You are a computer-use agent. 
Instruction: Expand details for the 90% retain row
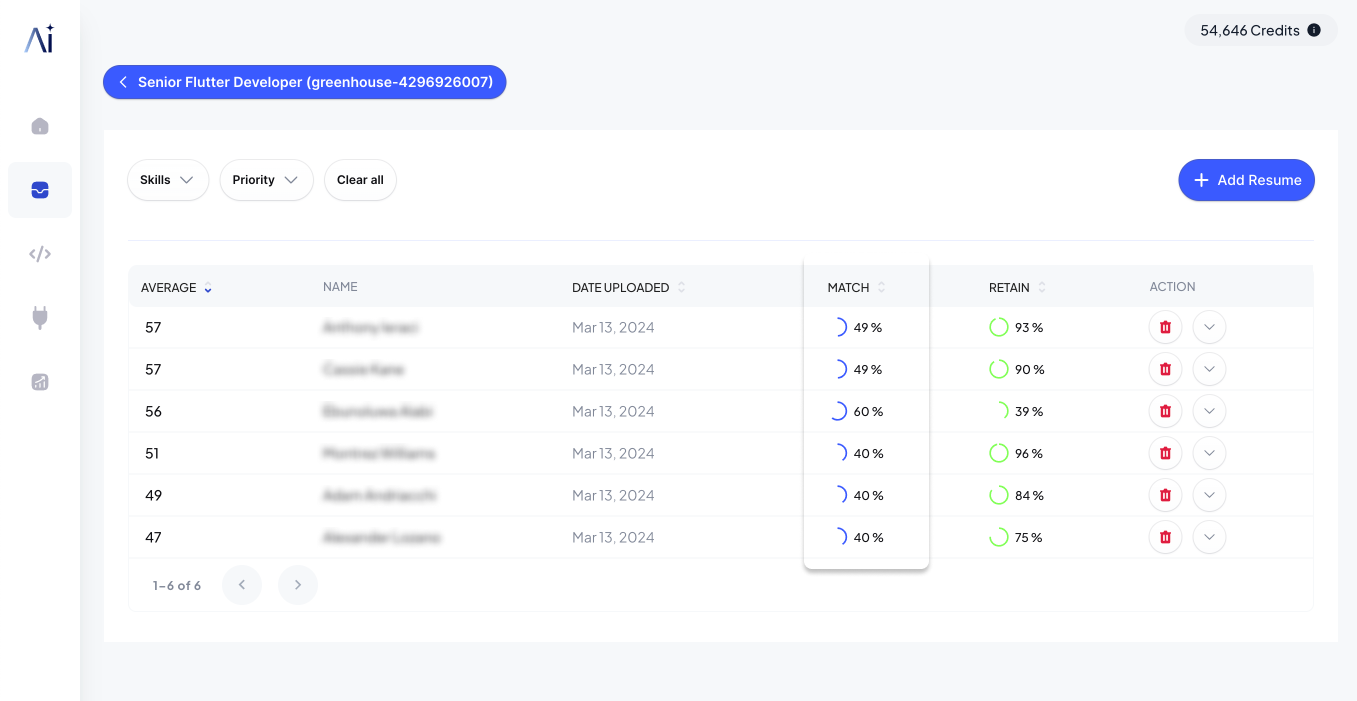[x=1209, y=369]
